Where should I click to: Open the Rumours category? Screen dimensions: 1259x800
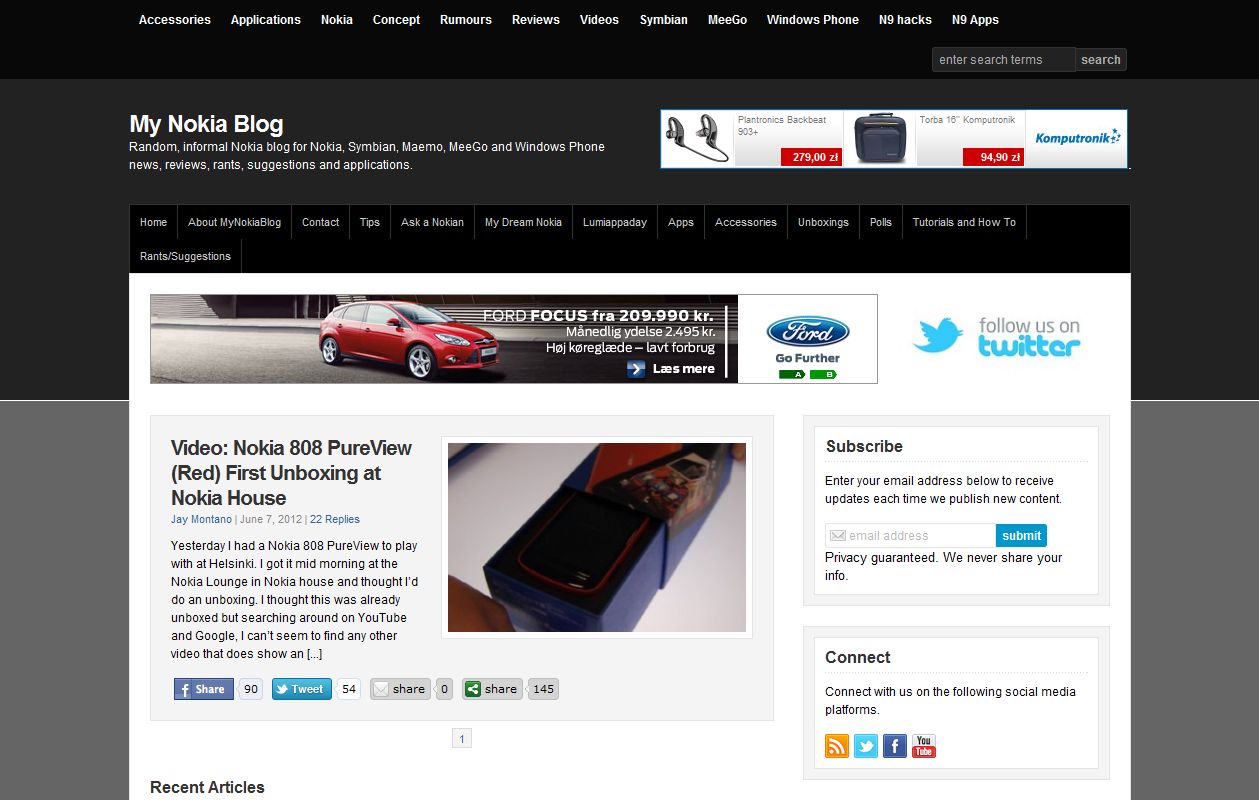tap(466, 20)
